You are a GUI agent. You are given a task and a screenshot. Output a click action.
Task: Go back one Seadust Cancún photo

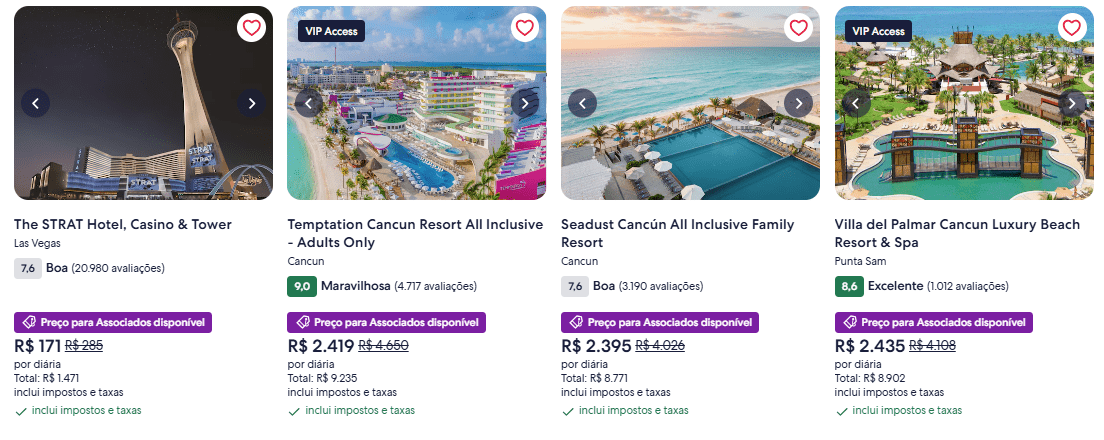point(582,103)
